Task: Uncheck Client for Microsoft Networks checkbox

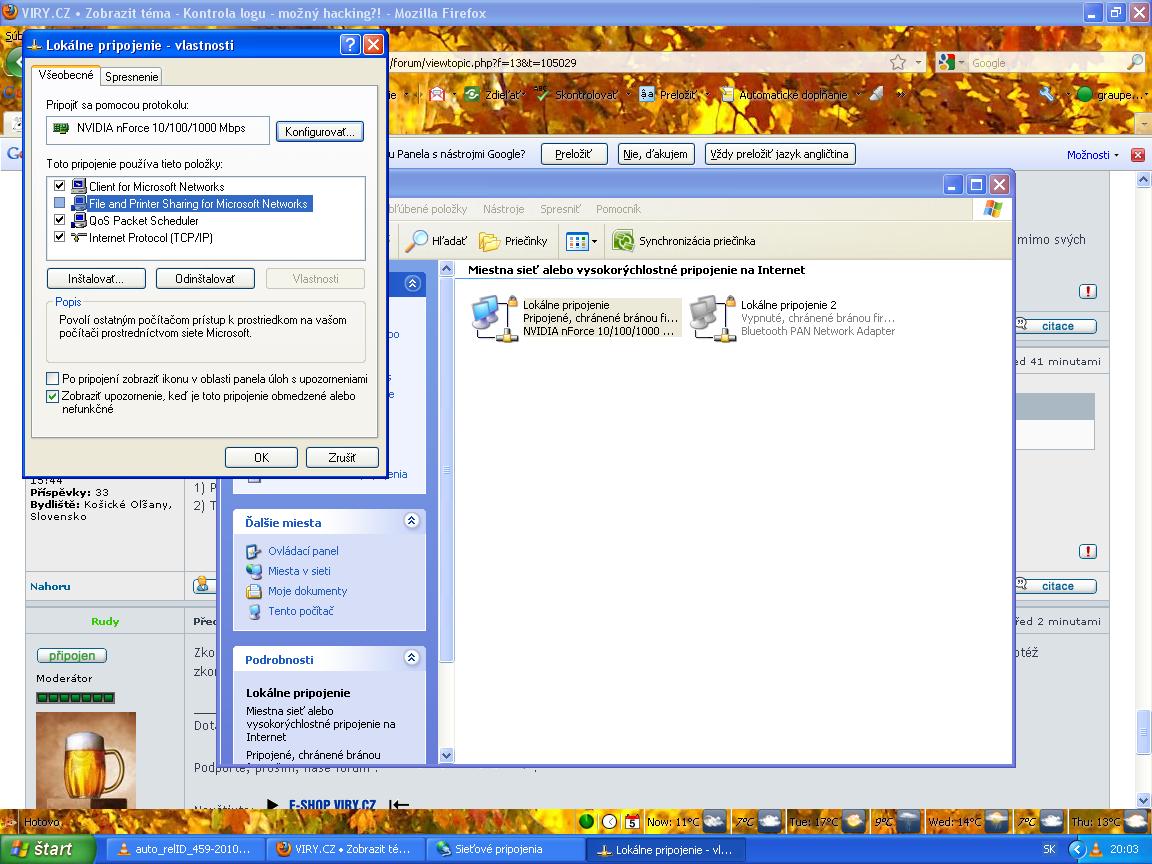Action: point(60,186)
